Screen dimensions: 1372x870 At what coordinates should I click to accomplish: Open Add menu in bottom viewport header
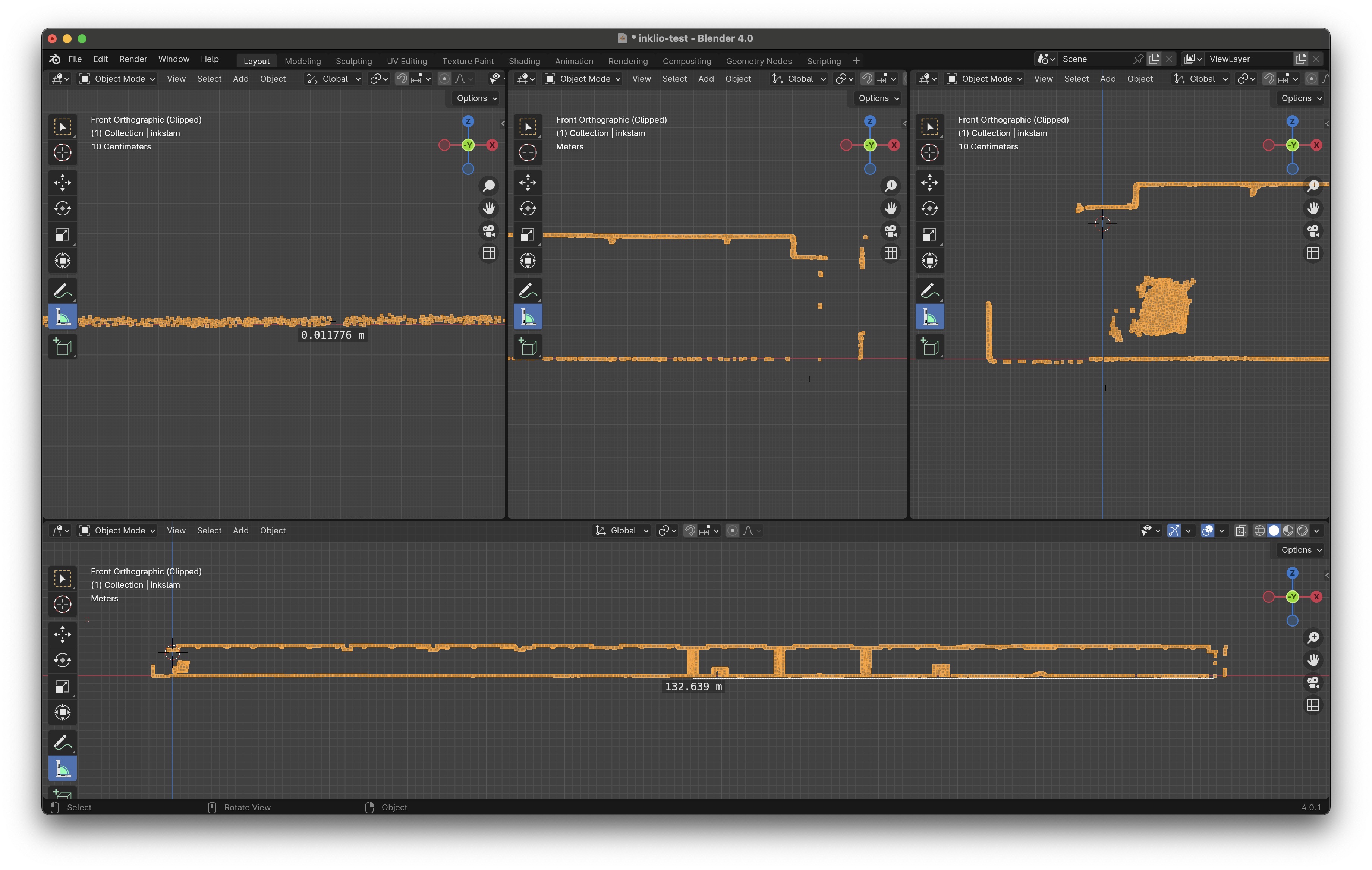(240, 530)
